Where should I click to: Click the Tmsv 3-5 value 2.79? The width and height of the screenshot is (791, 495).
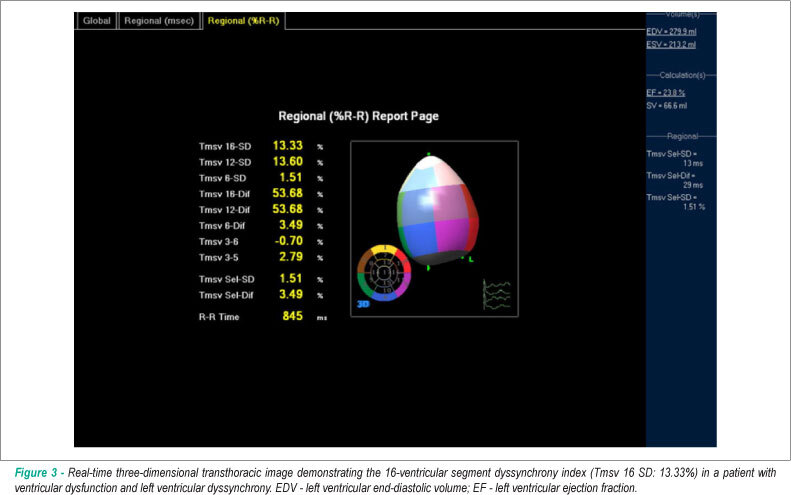pos(291,256)
